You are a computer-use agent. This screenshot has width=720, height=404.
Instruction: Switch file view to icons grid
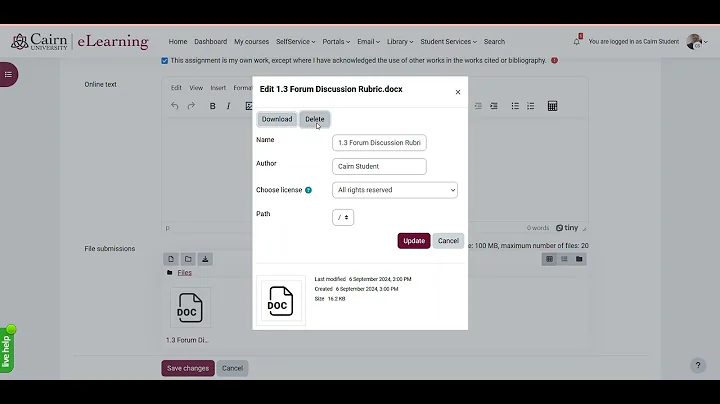pyautogui.click(x=549, y=259)
